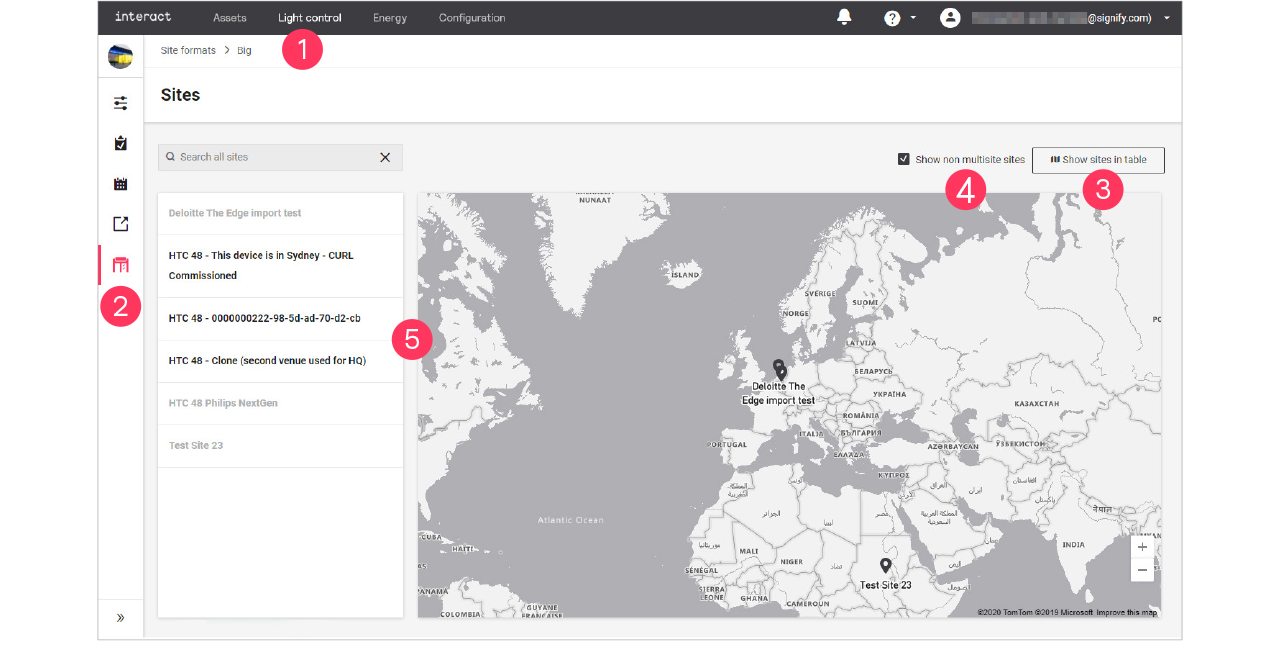Viewport: 1280px width, 658px height.
Task: Click the calendar icon in the sidebar
Action: [120, 183]
